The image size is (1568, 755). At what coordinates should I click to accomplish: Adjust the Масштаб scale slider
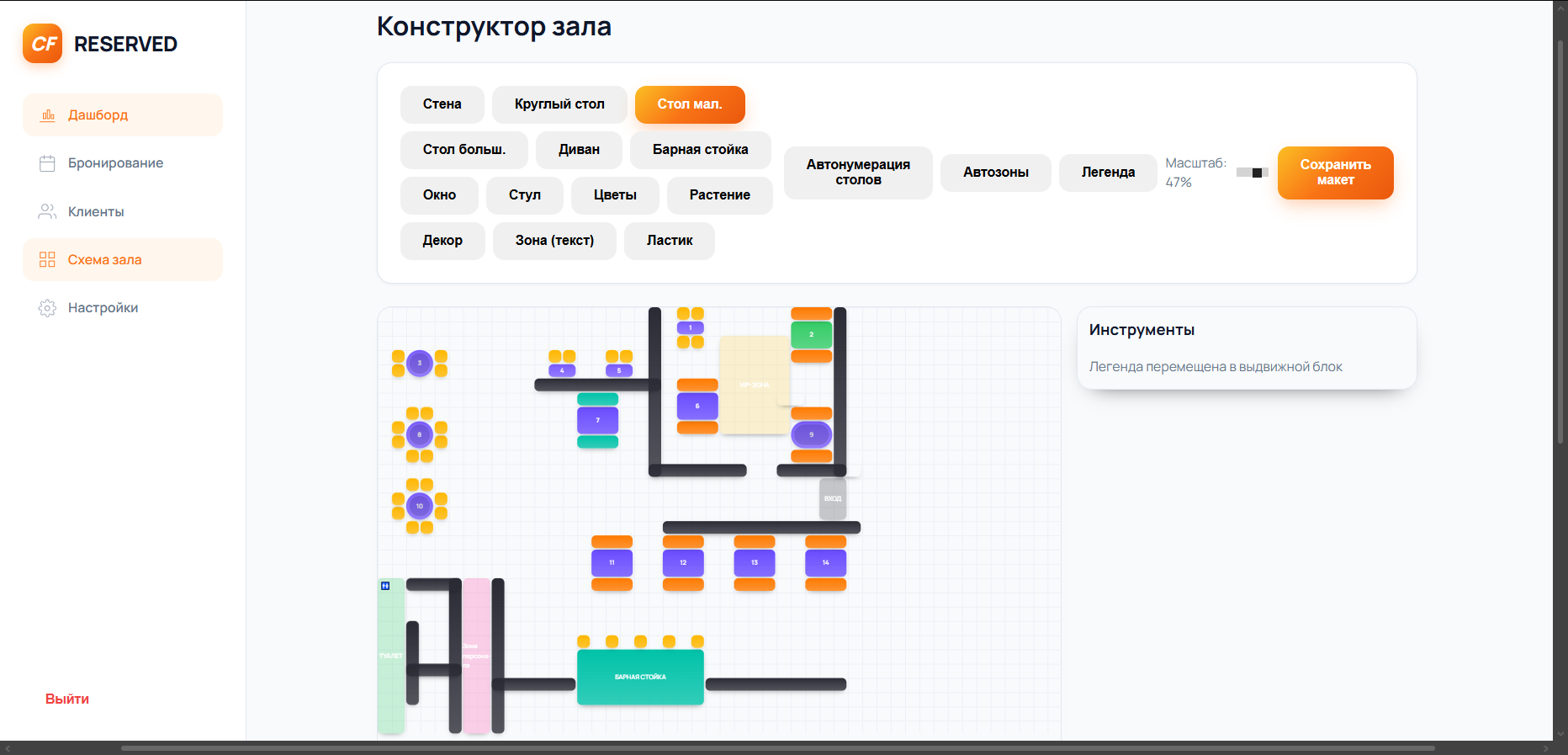(x=1253, y=173)
